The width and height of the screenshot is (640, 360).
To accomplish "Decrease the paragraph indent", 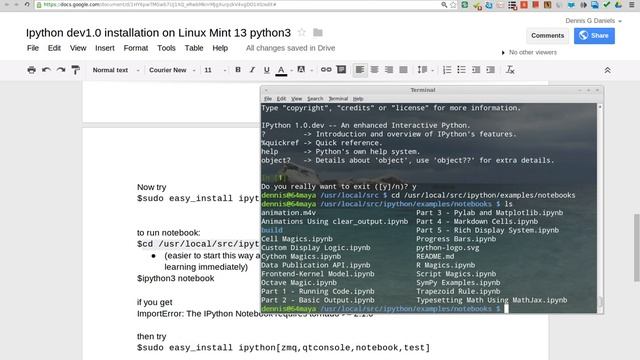I will pyautogui.click(x=476, y=70).
